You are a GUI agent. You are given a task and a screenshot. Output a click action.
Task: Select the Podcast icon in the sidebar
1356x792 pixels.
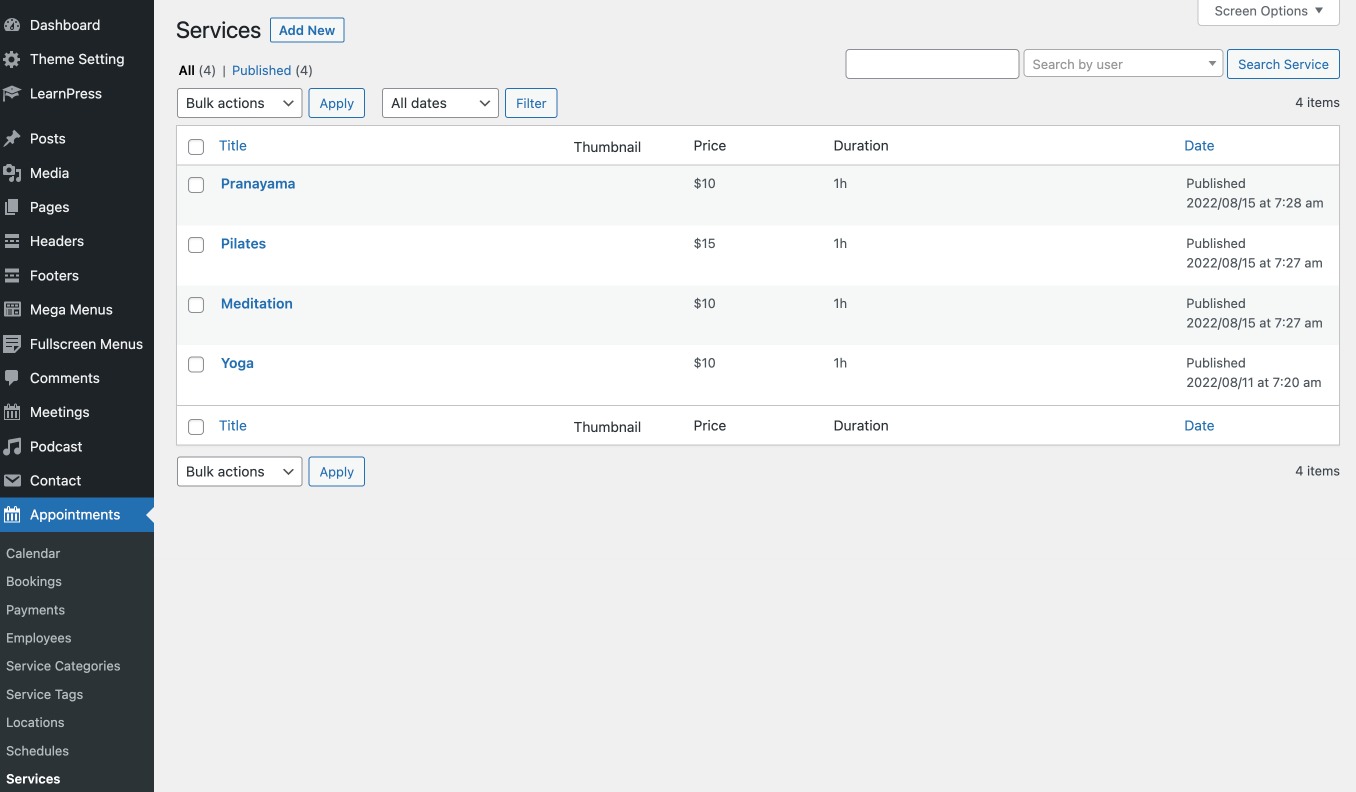tap(14, 446)
